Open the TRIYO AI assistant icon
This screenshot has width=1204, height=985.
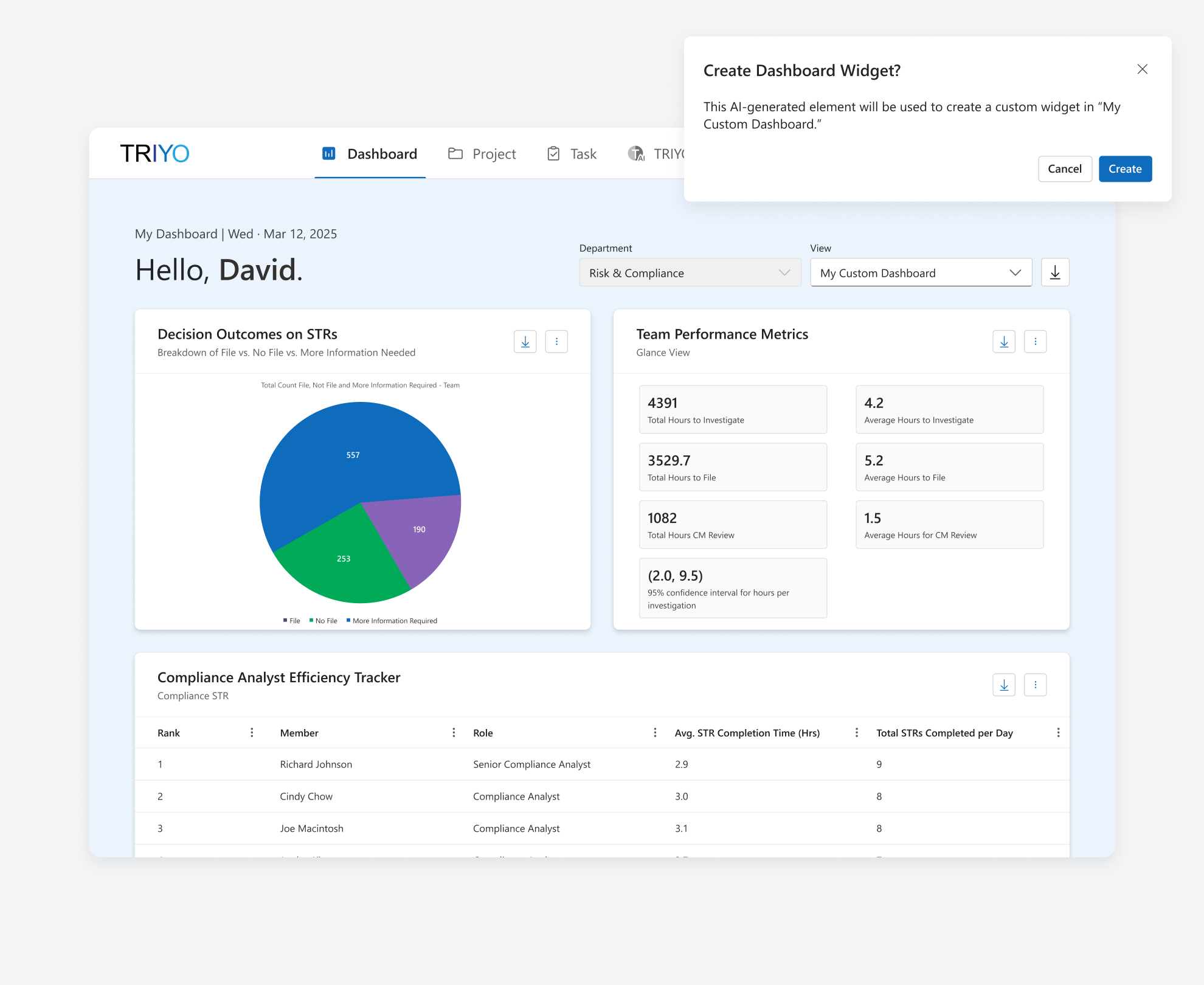pyautogui.click(x=636, y=154)
